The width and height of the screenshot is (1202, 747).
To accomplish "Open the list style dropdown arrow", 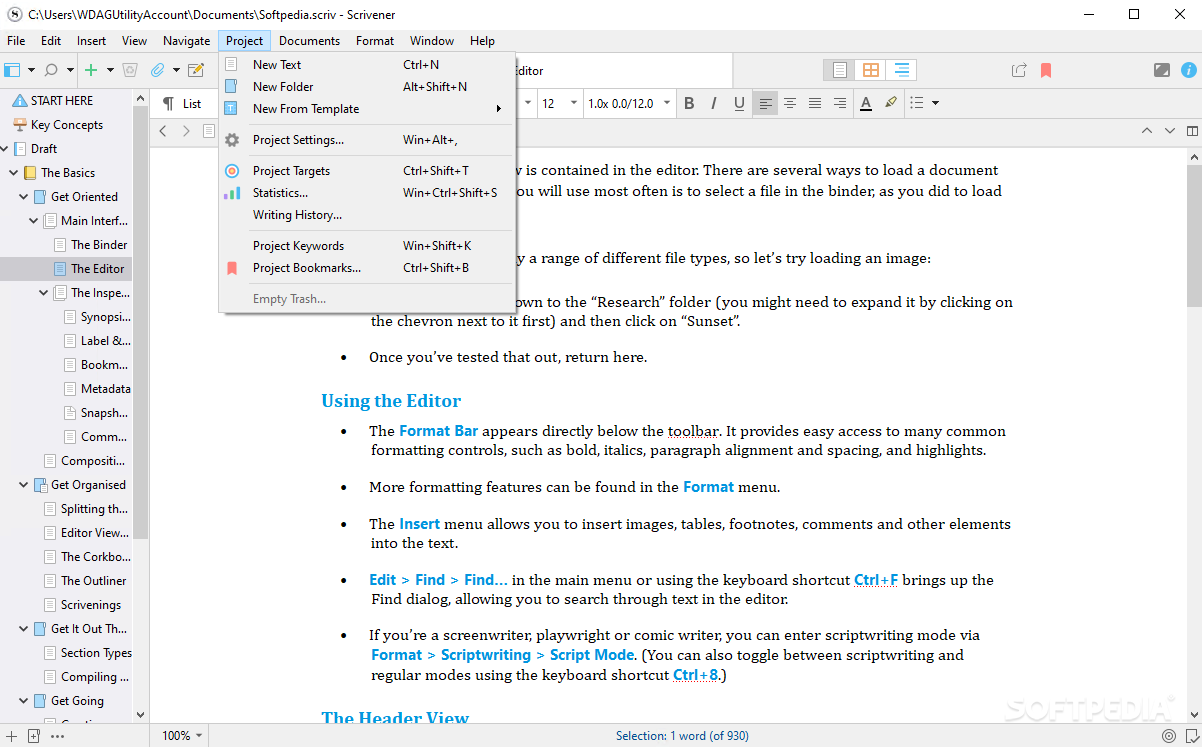I will [935, 103].
